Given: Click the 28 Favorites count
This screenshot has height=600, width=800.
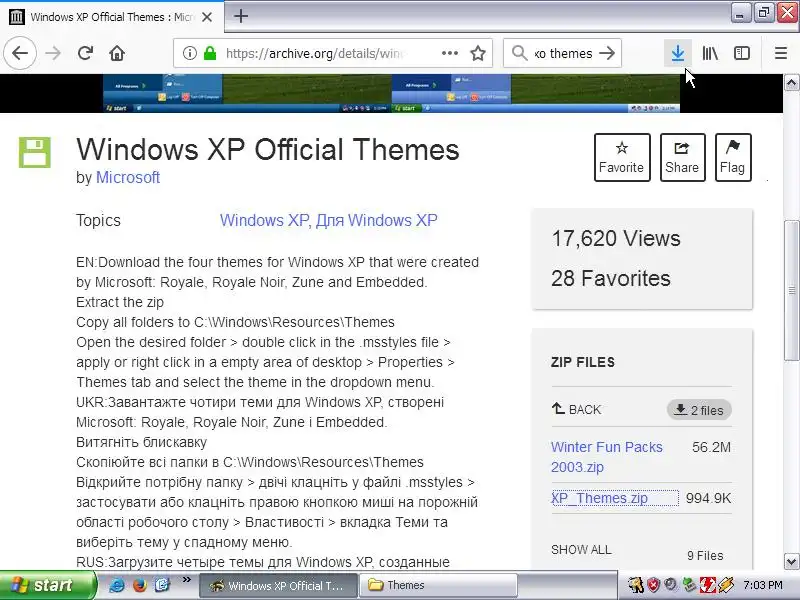Looking at the screenshot, I should tap(611, 278).
